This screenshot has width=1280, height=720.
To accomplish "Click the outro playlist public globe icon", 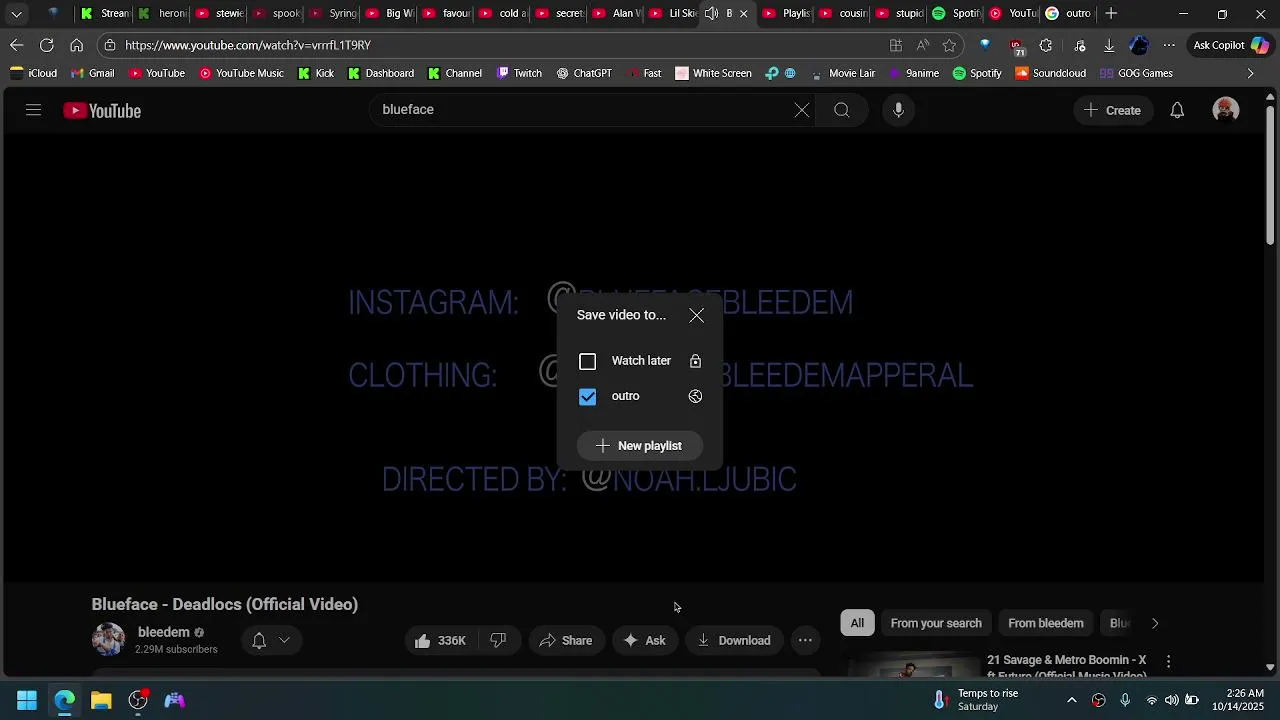I will pyautogui.click(x=695, y=397).
